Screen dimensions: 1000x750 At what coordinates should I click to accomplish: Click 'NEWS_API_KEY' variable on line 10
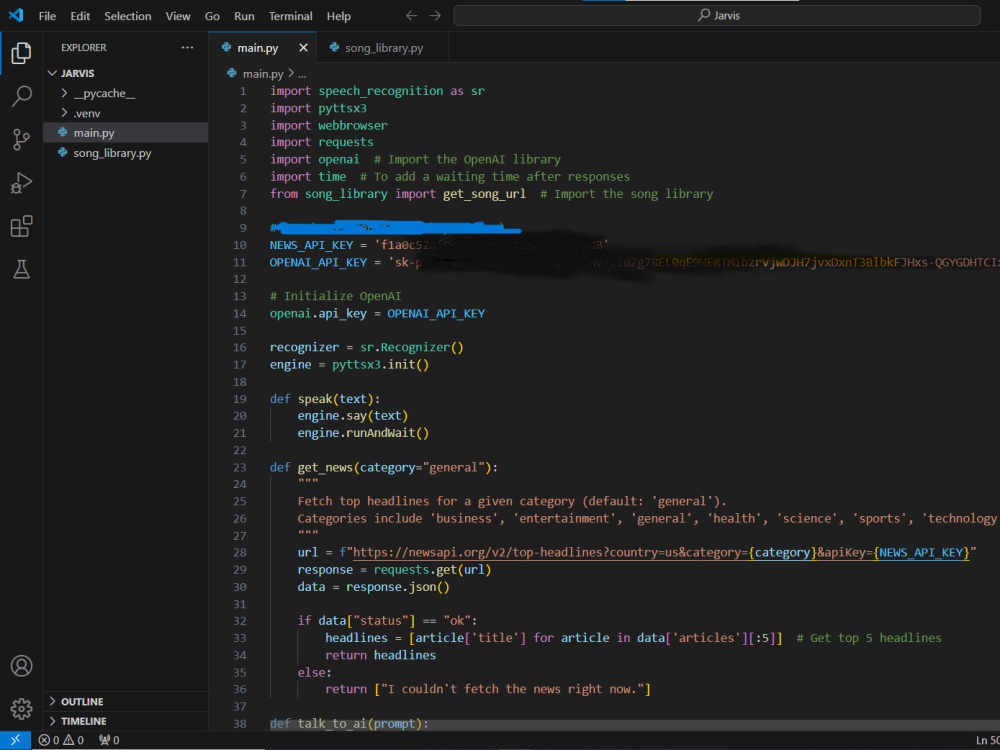pos(311,245)
